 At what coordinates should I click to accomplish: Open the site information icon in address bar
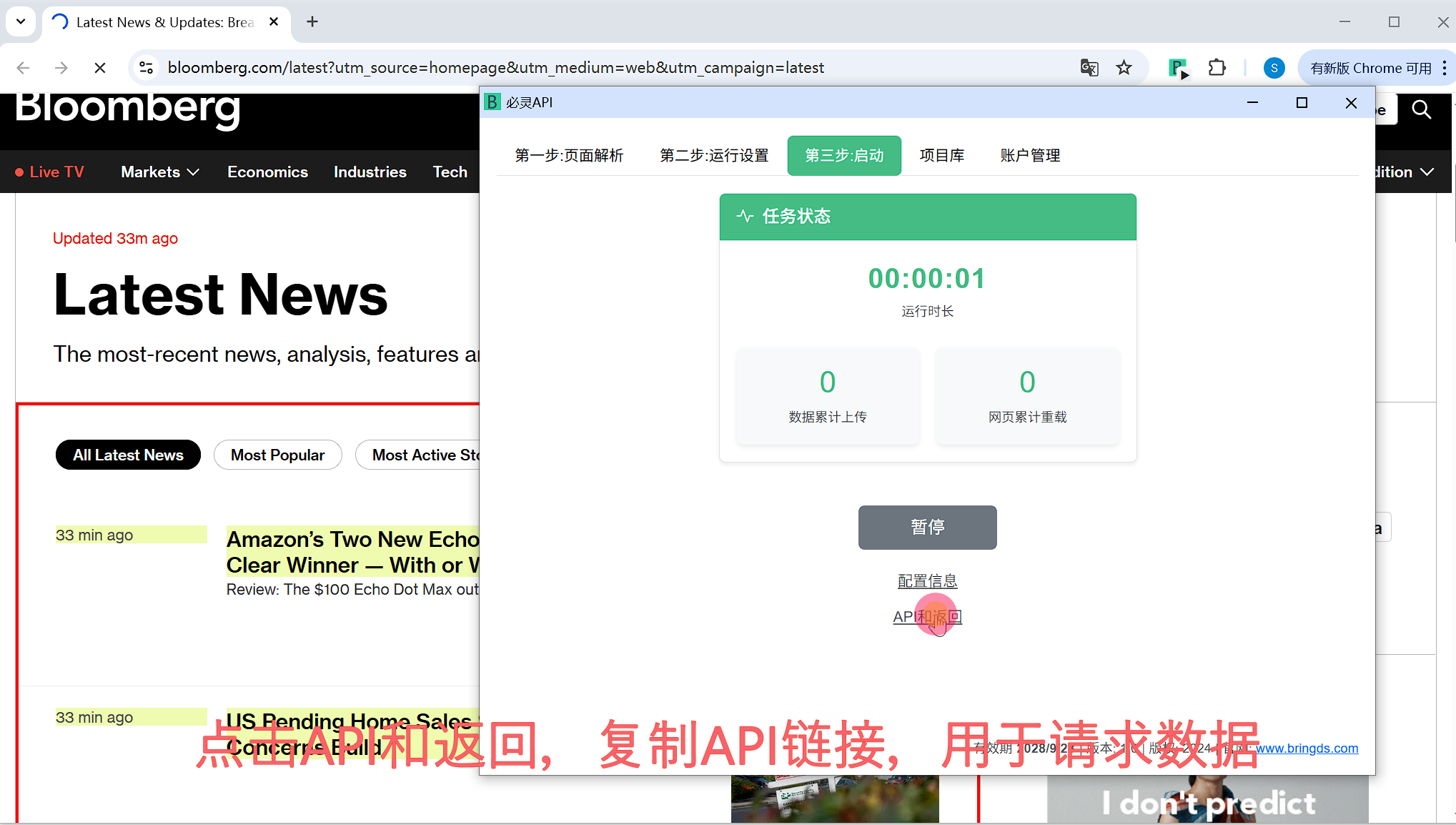pos(147,68)
